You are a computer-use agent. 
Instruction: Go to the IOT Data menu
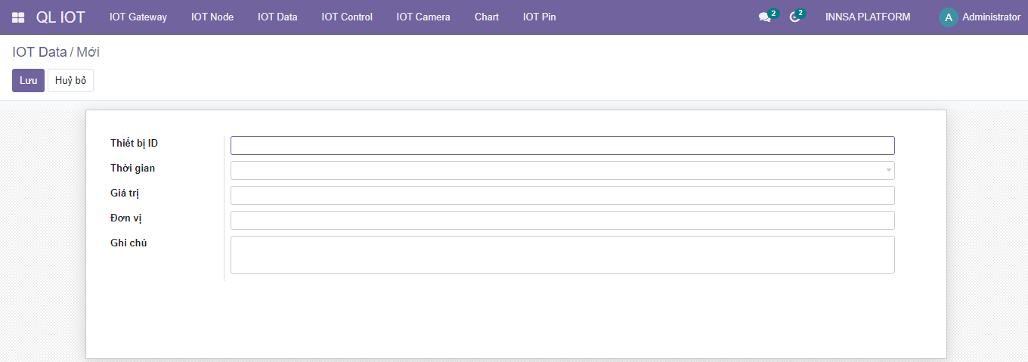tap(277, 18)
